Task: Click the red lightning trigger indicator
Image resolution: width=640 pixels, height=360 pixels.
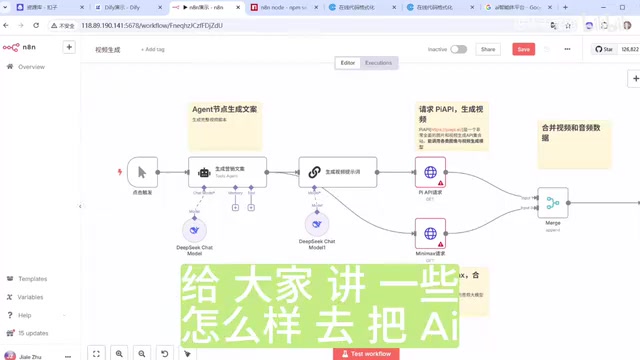Action: click(x=120, y=172)
